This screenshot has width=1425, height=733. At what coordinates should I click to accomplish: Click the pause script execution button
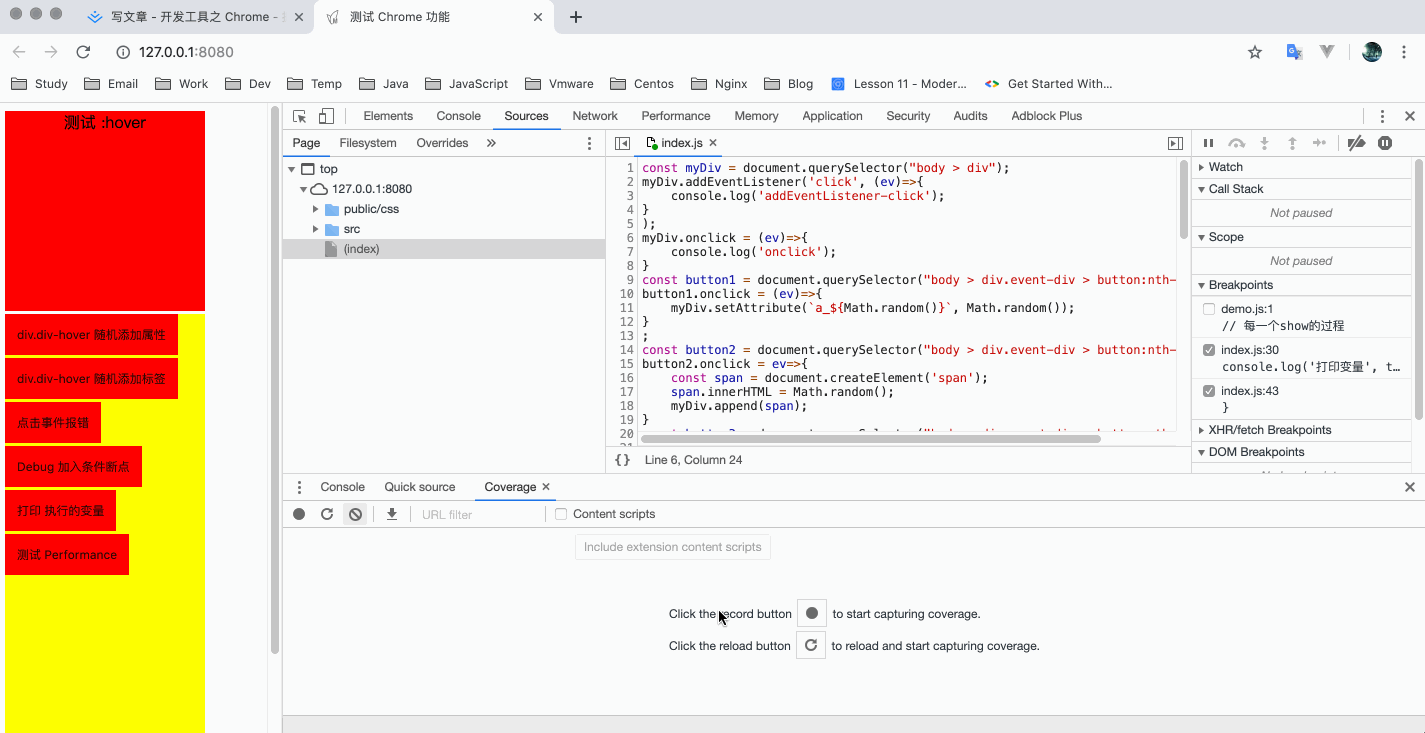1208,143
